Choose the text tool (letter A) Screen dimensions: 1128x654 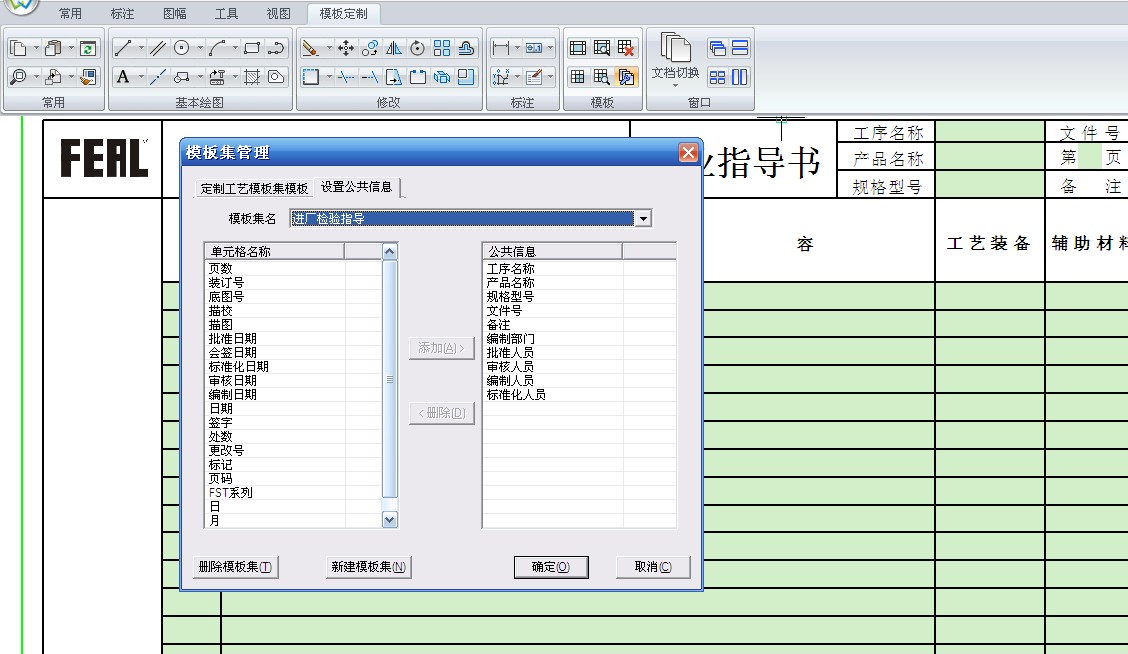click(x=122, y=77)
